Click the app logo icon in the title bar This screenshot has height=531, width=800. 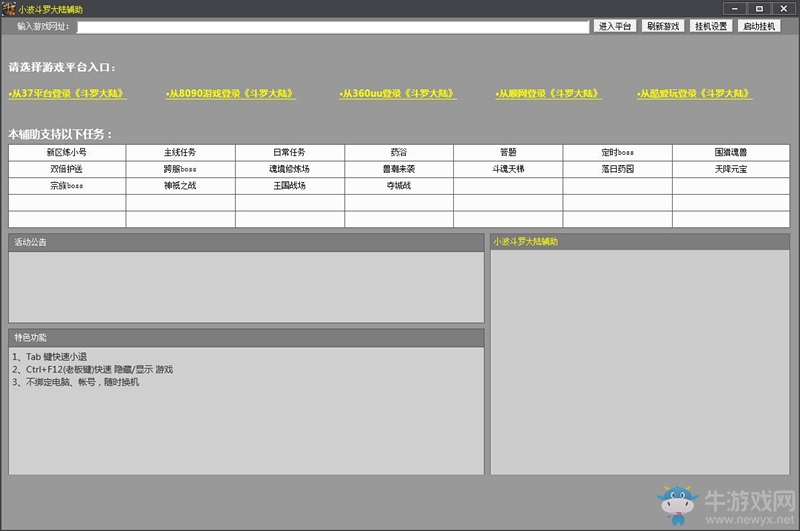[9, 9]
